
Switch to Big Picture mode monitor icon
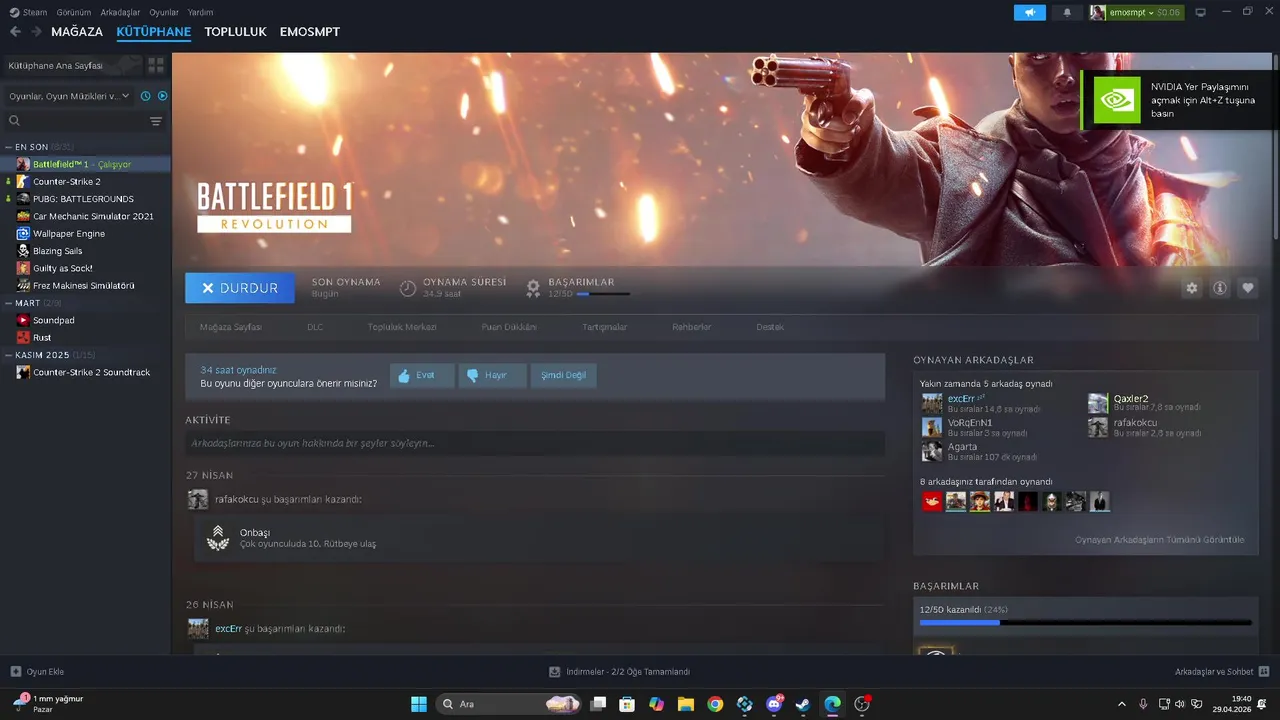[1200, 12]
